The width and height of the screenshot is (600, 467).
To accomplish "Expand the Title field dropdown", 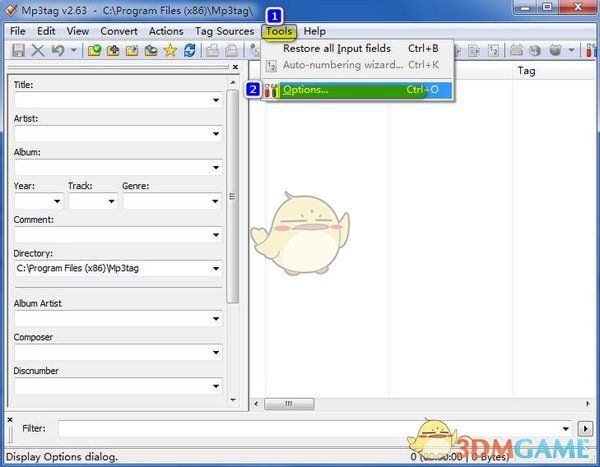I will 216,100.
